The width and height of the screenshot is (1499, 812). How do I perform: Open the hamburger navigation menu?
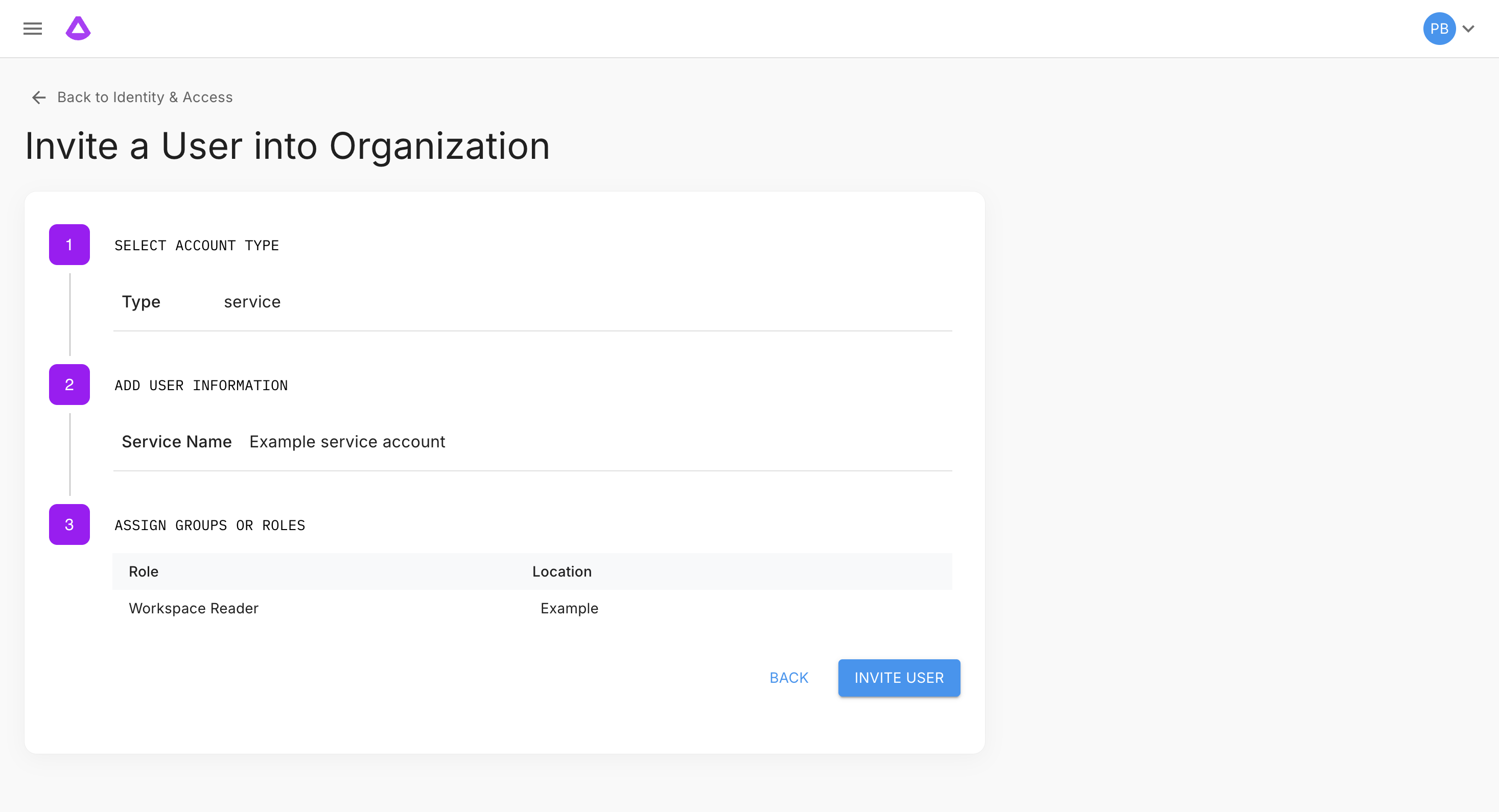click(33, 29)
